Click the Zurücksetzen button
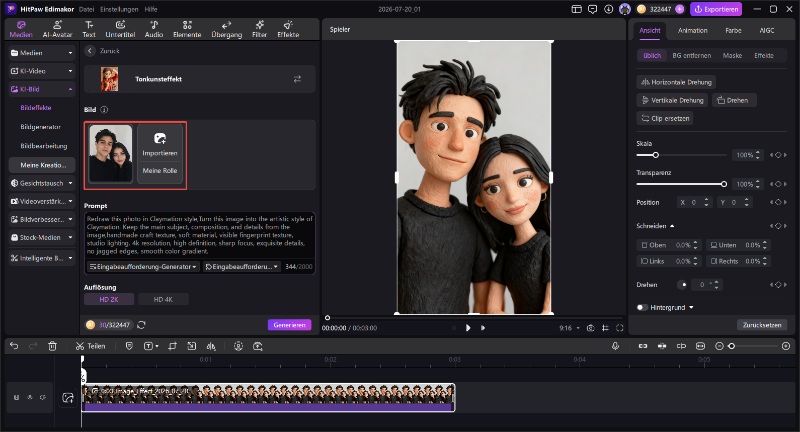This screenshot has height=432, width=800. point(762,325)
